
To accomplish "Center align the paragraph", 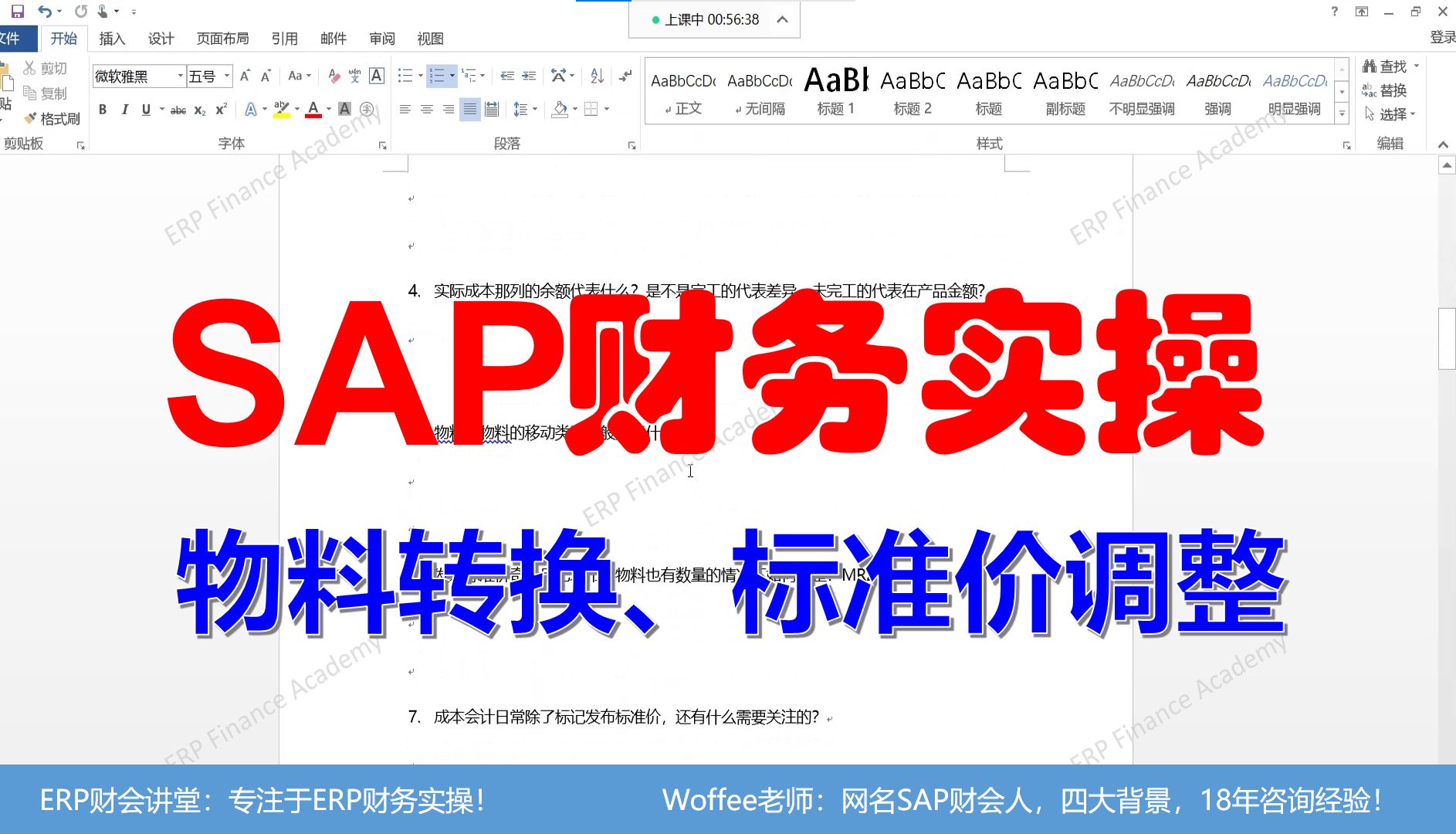I will (426, 110).
